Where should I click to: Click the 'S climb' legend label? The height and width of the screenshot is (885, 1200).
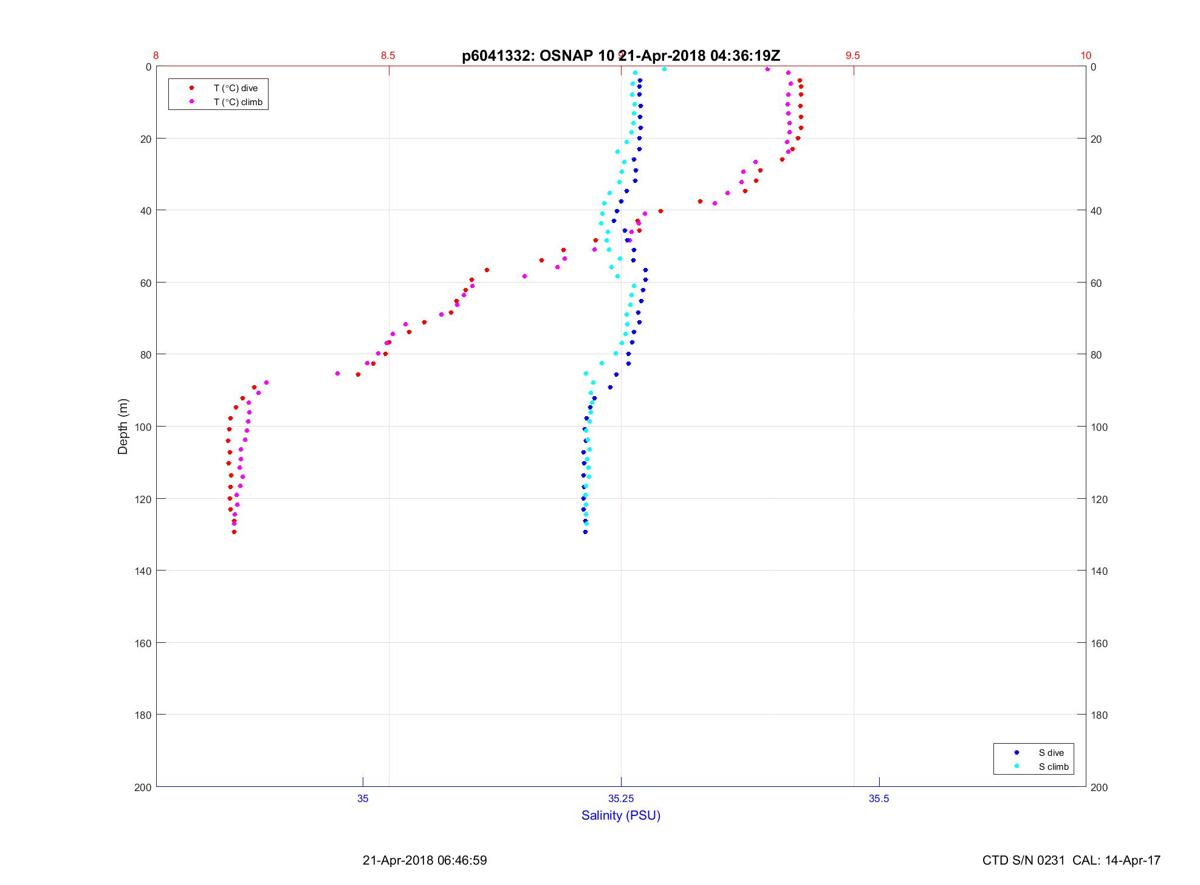[x=1054, y=767]
